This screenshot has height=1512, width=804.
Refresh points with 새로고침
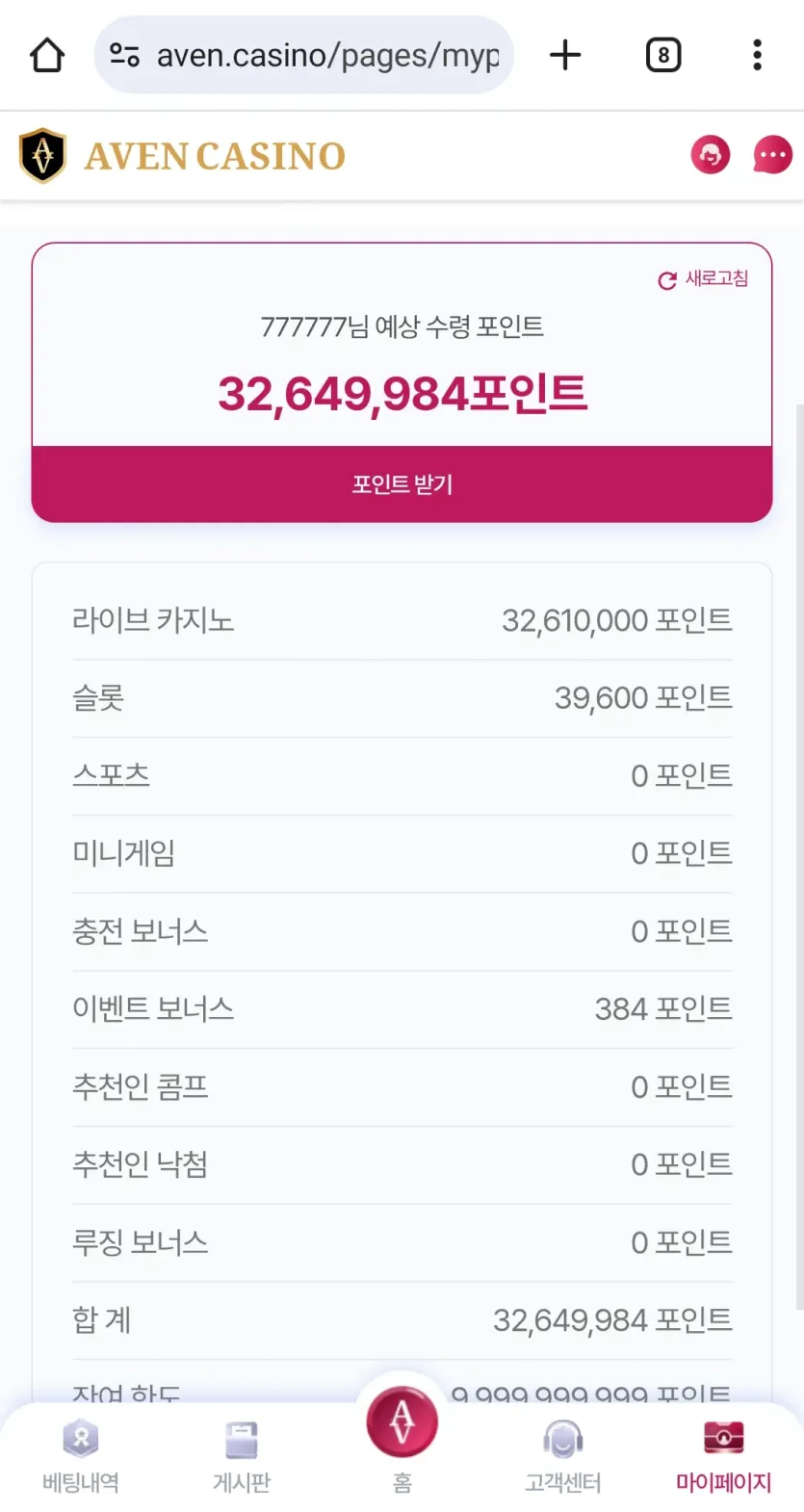point(703,279)
